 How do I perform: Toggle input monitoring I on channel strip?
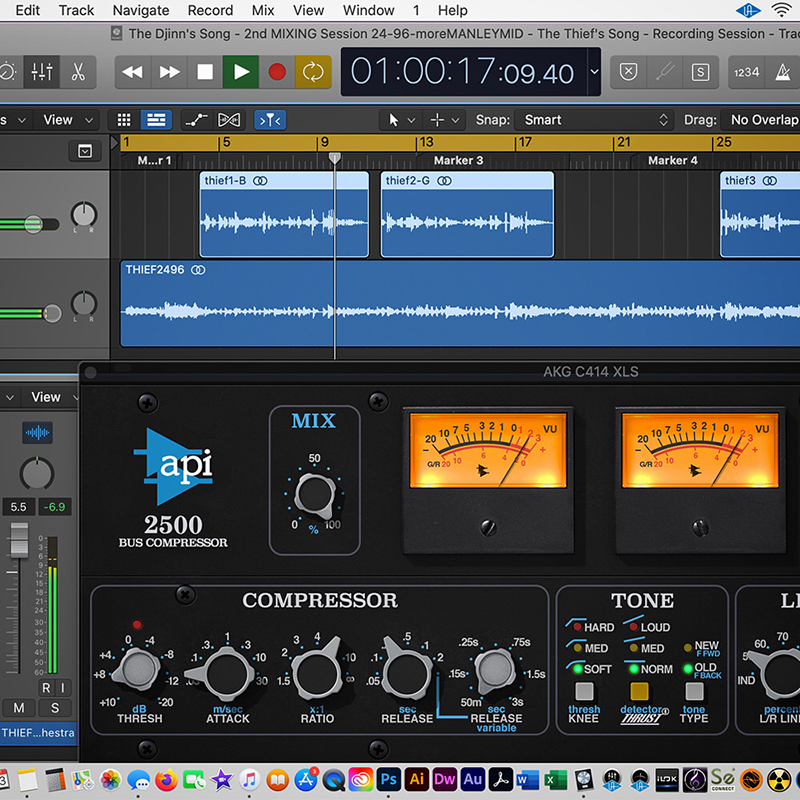[x=63, y=688]
